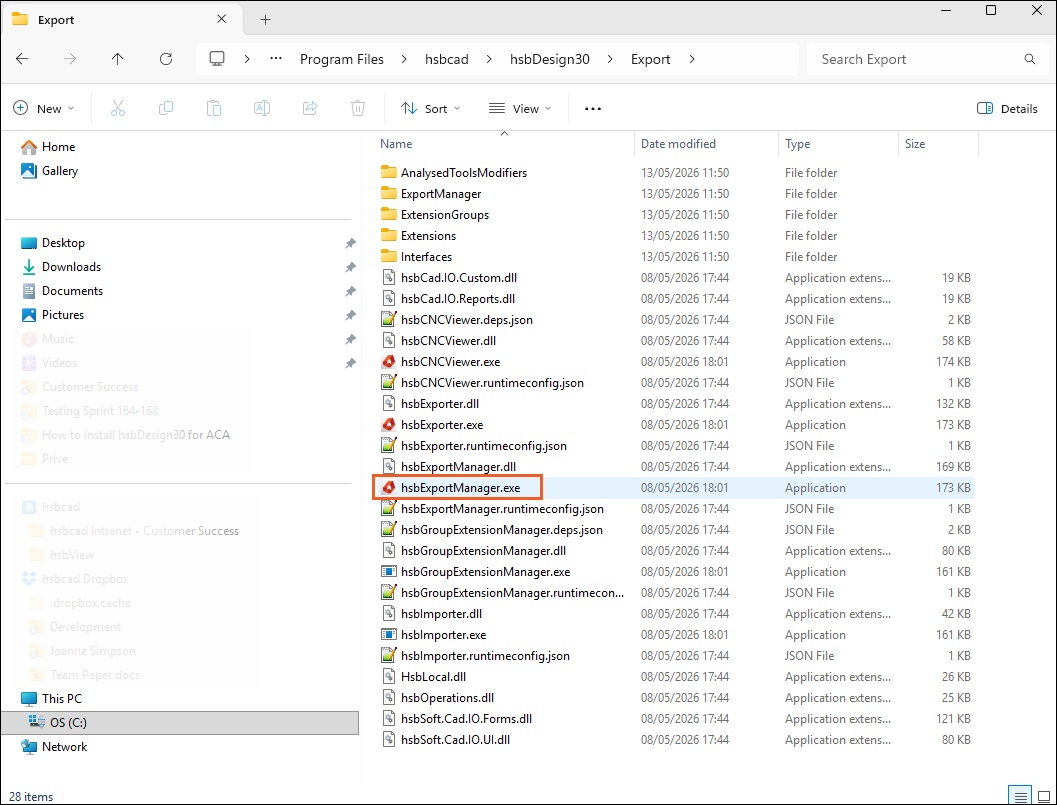This screenshot has width=1057, height=805.
Task: Navigate to hsbcad breadcrumb
Action: 446,59
